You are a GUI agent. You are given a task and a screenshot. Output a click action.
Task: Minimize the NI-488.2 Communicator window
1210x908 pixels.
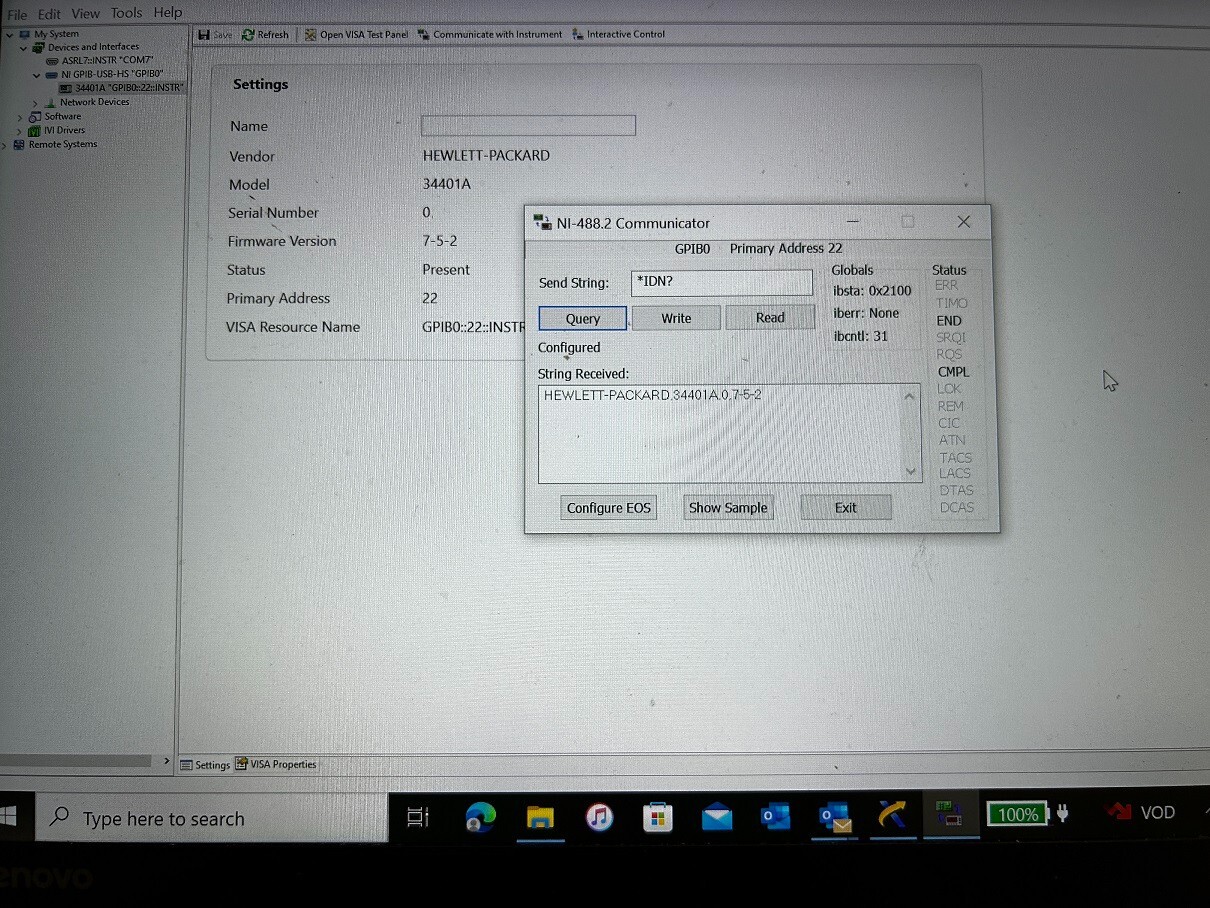[852, 222]
